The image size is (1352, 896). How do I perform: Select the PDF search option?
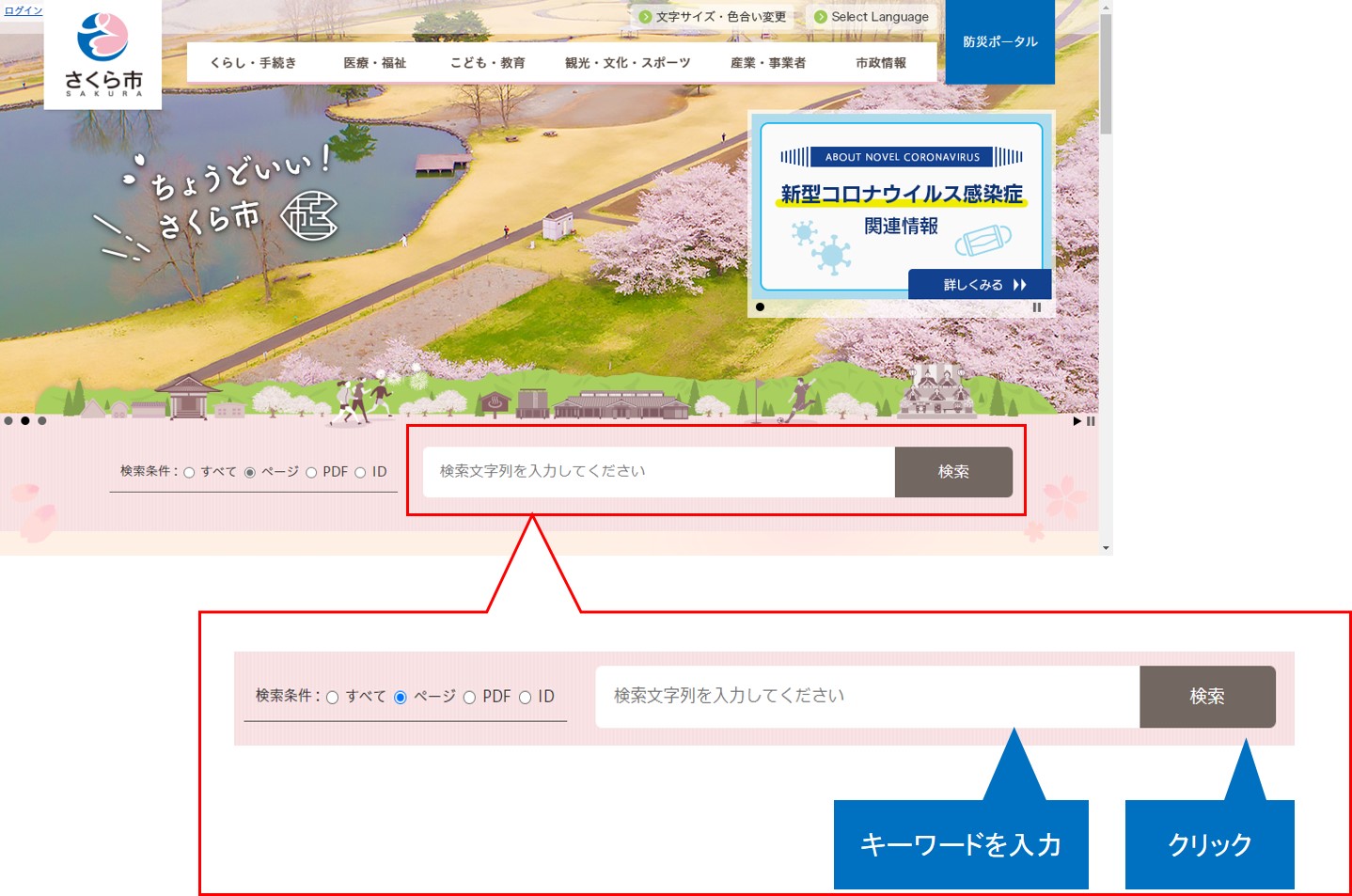[x=310, y=472]
